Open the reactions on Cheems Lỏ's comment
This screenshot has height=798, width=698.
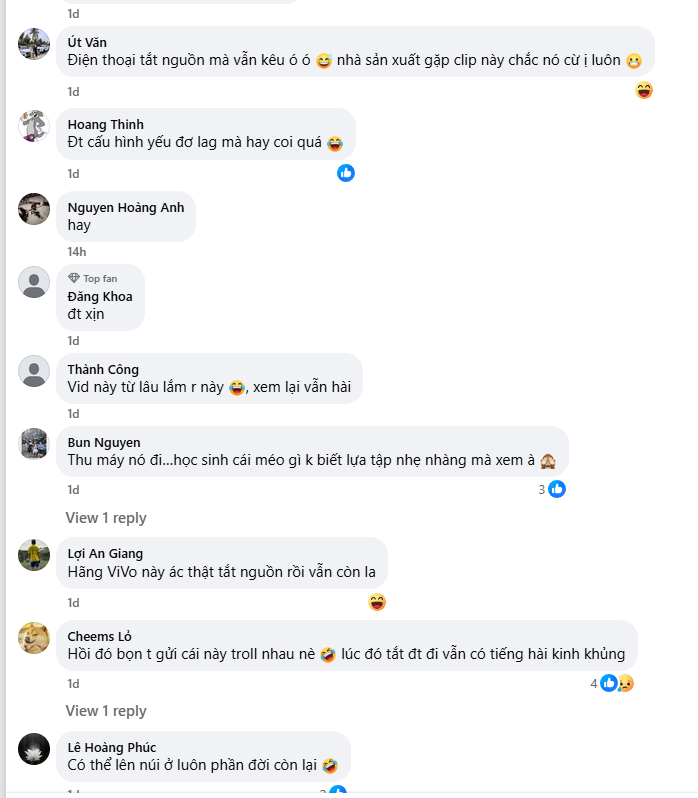tap(615, 683)
